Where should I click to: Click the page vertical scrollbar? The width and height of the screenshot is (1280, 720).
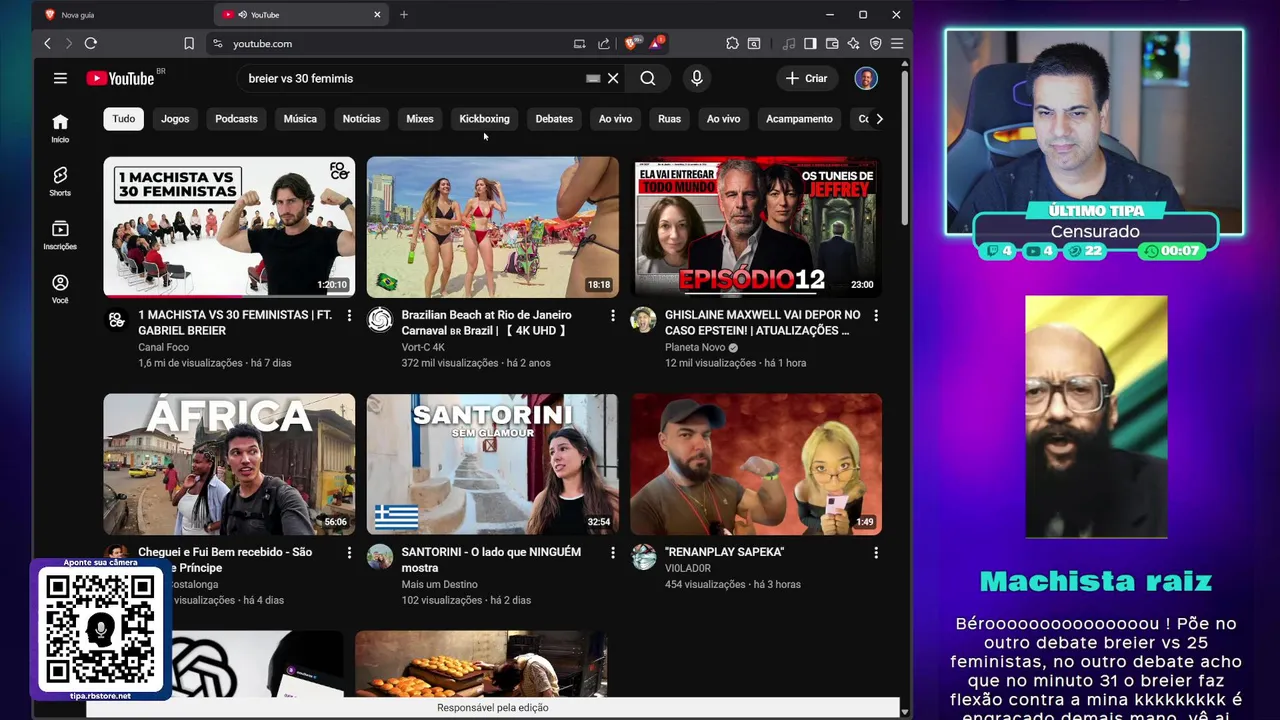(905, 147)
